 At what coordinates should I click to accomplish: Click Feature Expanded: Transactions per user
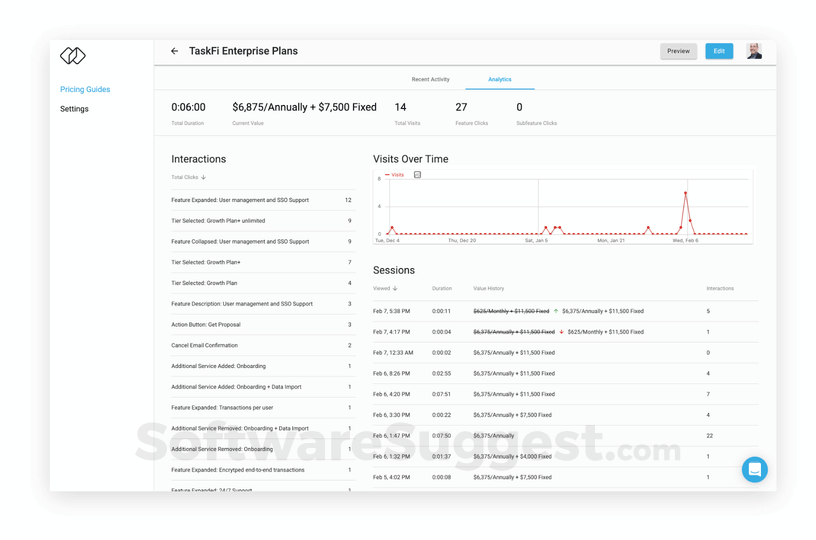tap(263, 408)
